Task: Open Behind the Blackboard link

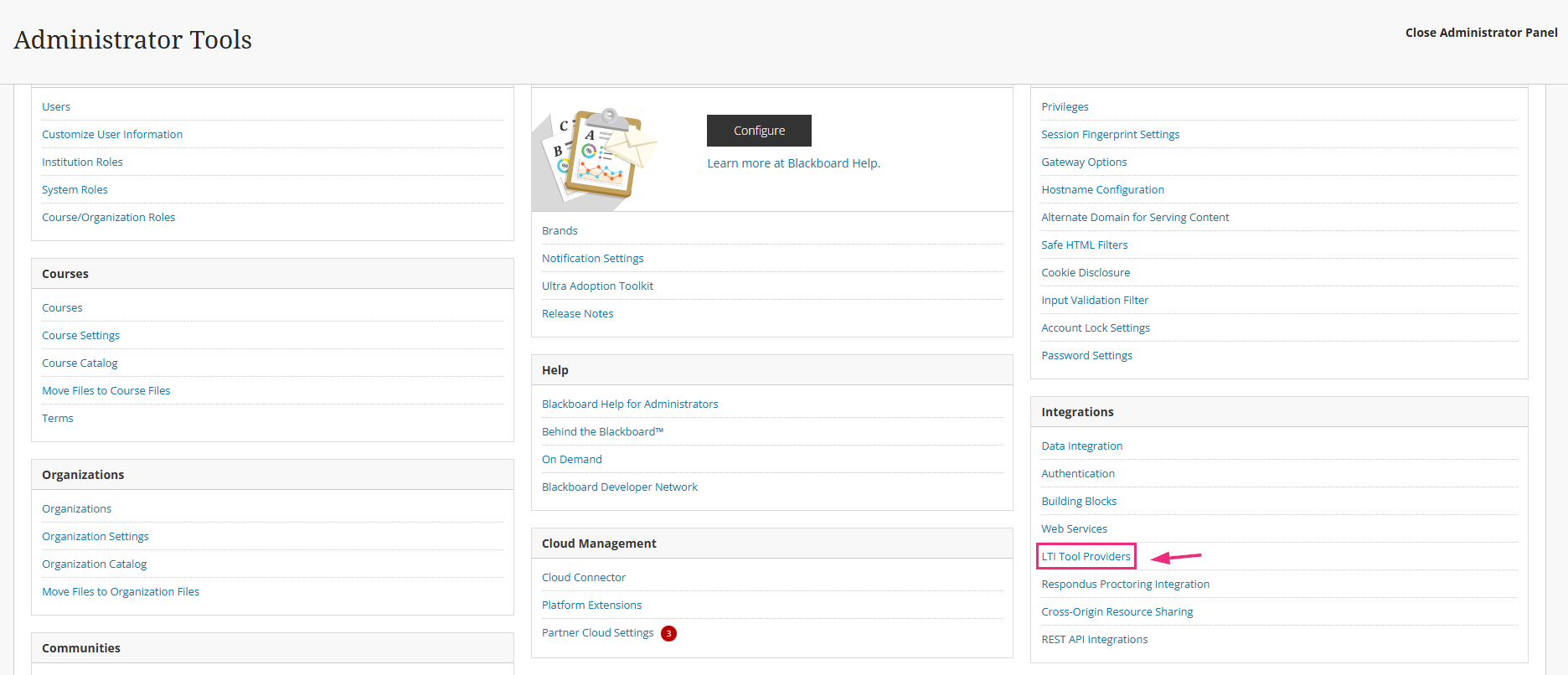Action: [x=602, y=432]
